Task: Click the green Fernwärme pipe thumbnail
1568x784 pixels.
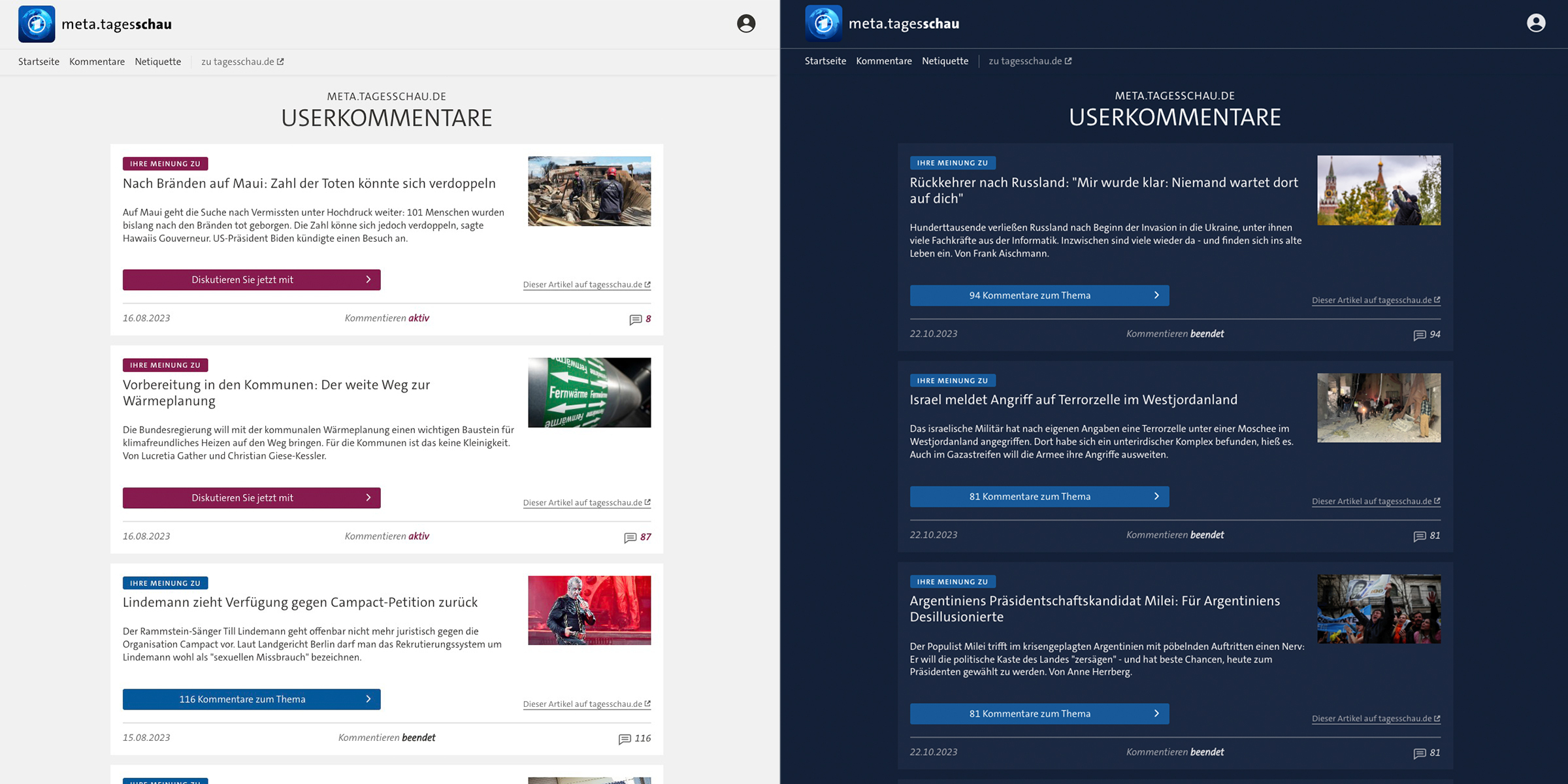Action: 589,393
